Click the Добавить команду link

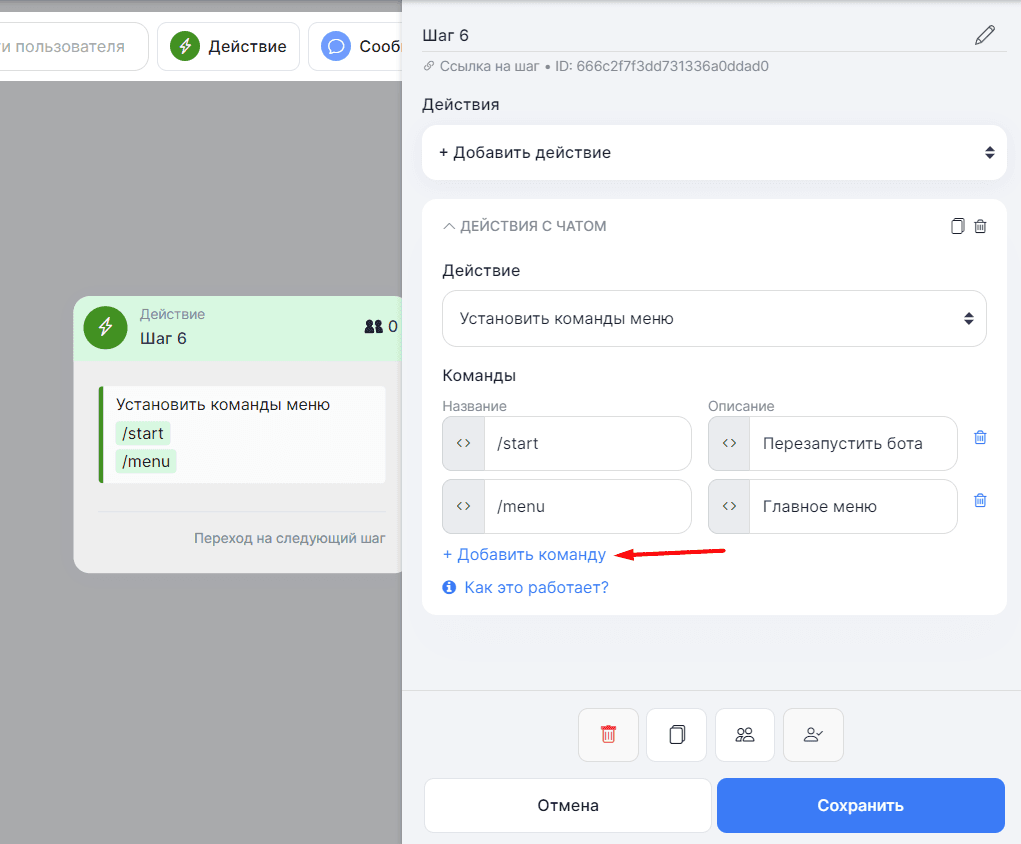(524, 554)
